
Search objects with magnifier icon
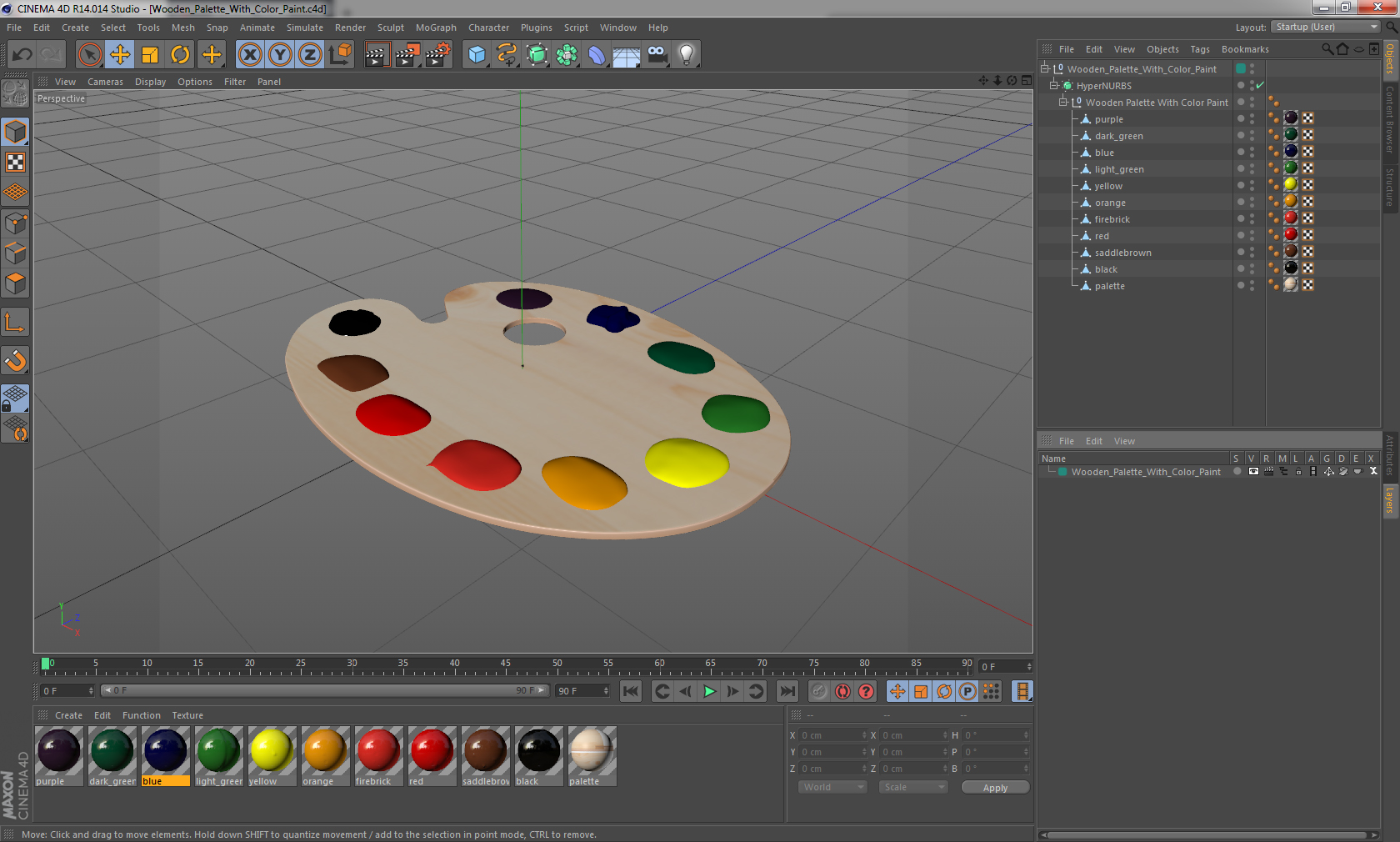tap(1327, 49)
